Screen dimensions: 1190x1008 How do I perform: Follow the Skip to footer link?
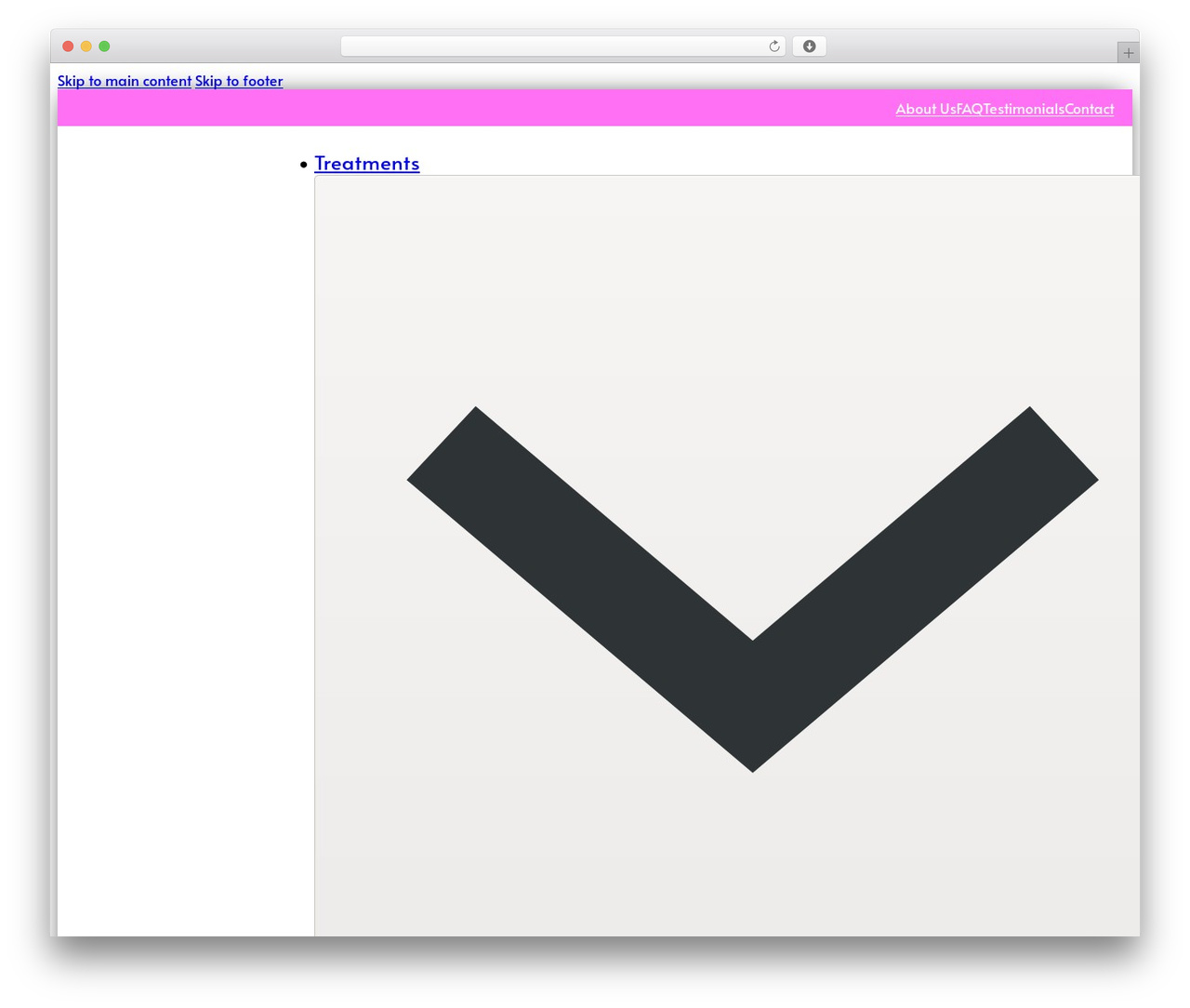point(239,81)
